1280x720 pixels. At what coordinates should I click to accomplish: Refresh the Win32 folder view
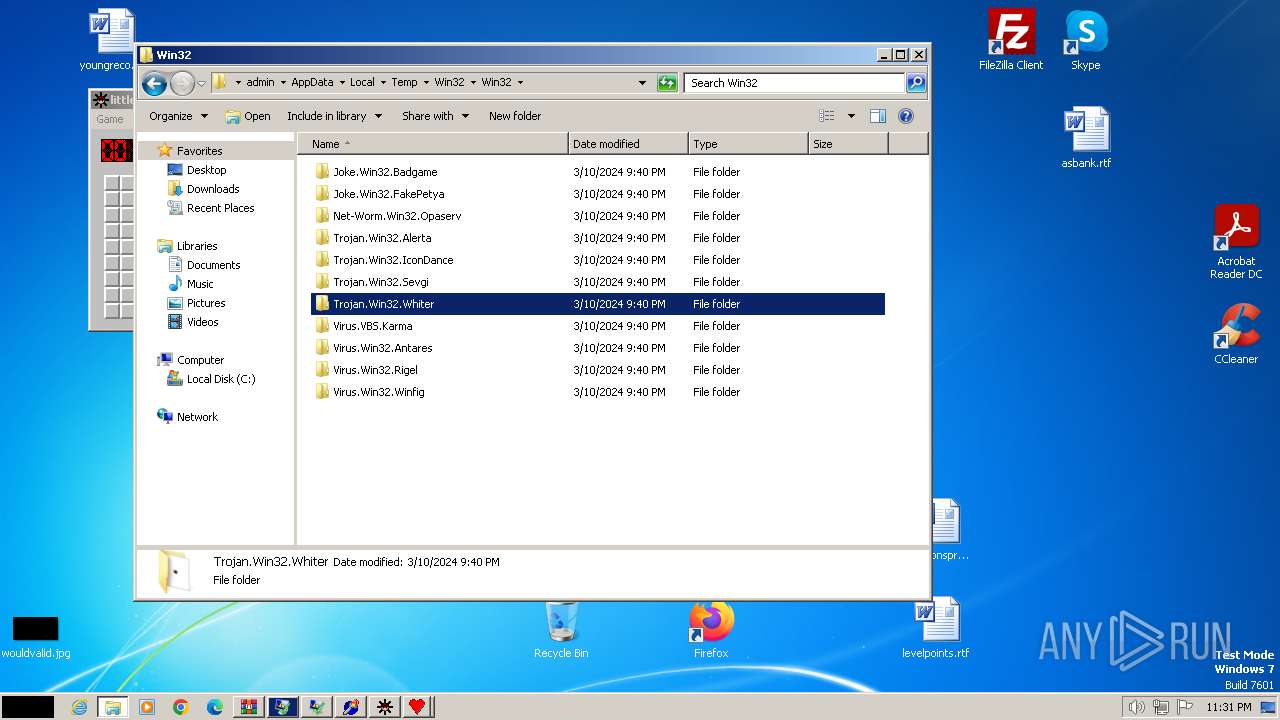coord(667,83)
